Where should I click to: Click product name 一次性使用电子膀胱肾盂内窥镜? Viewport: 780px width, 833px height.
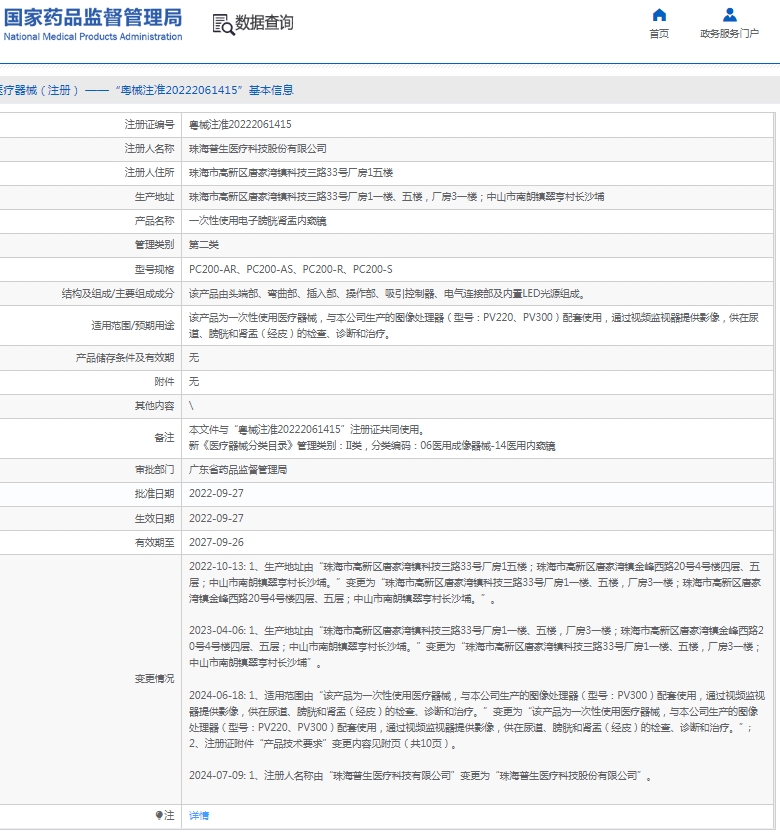pos(258,221)
